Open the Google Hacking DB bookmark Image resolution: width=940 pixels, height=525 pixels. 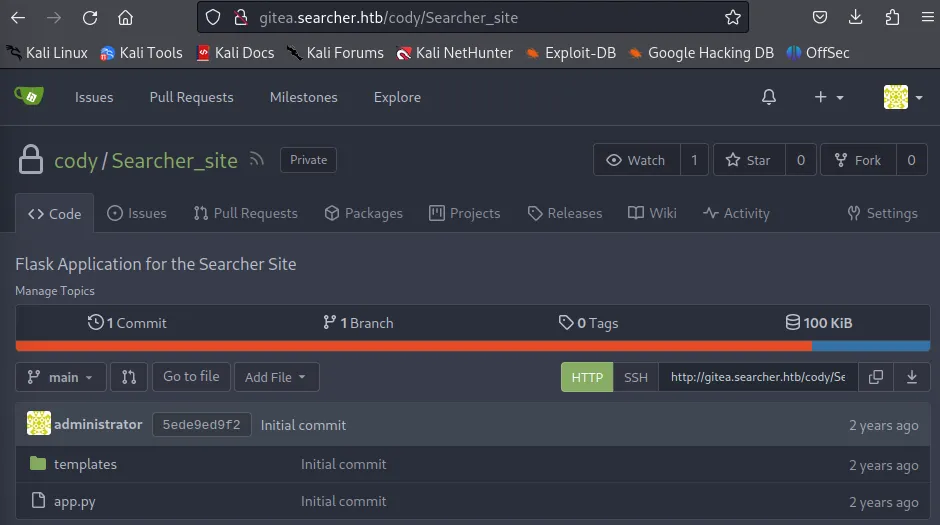pos(701,53)
